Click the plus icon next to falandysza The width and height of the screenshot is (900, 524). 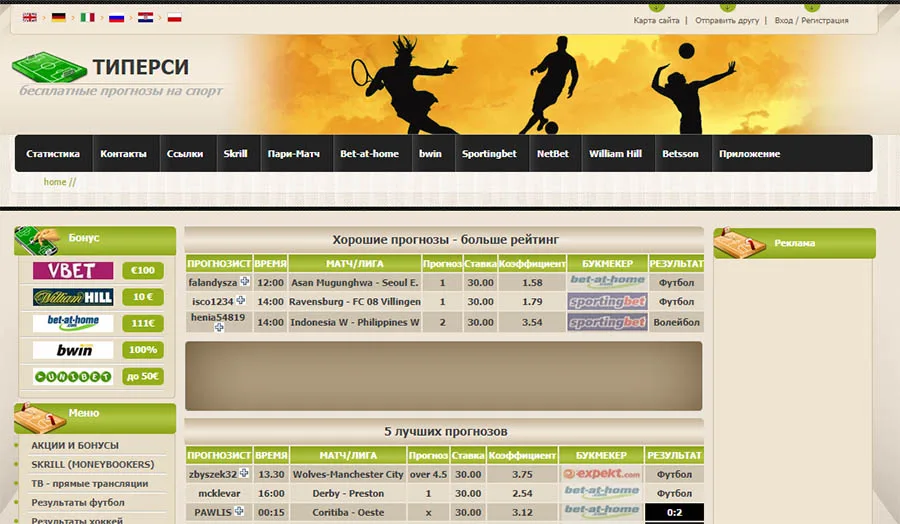pos(245,281)
